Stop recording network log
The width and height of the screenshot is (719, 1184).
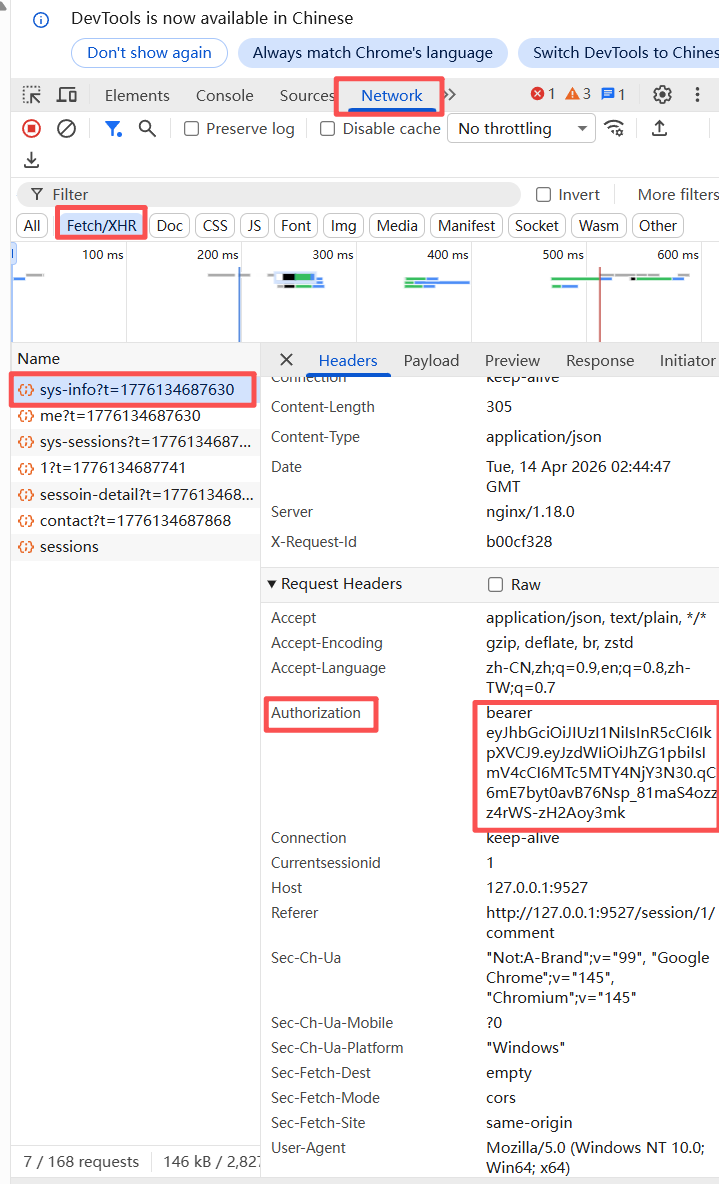pyautogui.click(x=32, y=128)
